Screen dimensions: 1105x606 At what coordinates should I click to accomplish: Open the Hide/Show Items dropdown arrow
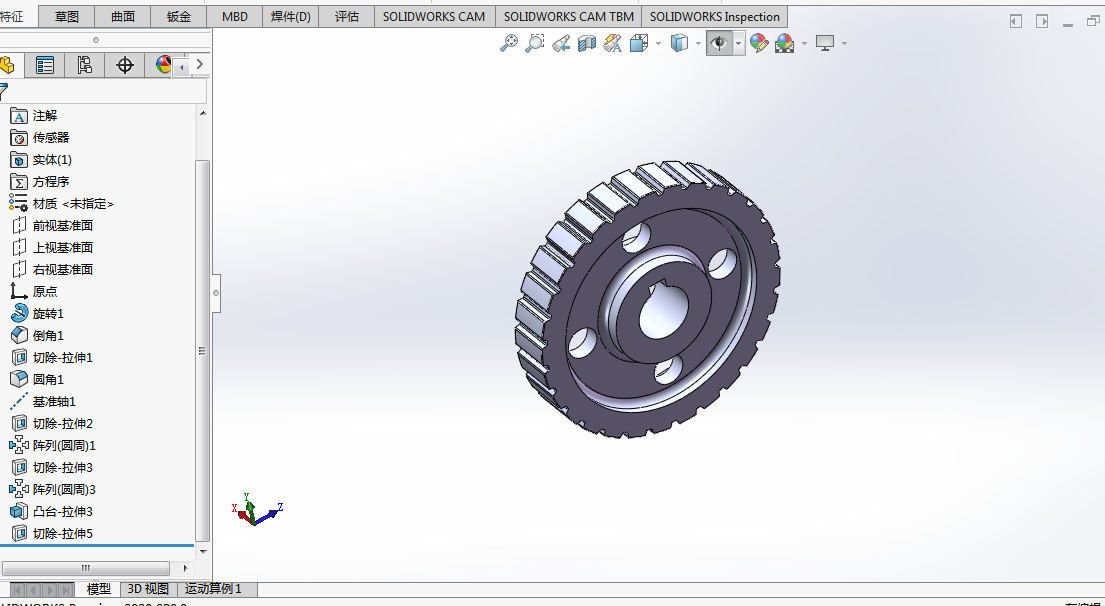coord(739,44)
